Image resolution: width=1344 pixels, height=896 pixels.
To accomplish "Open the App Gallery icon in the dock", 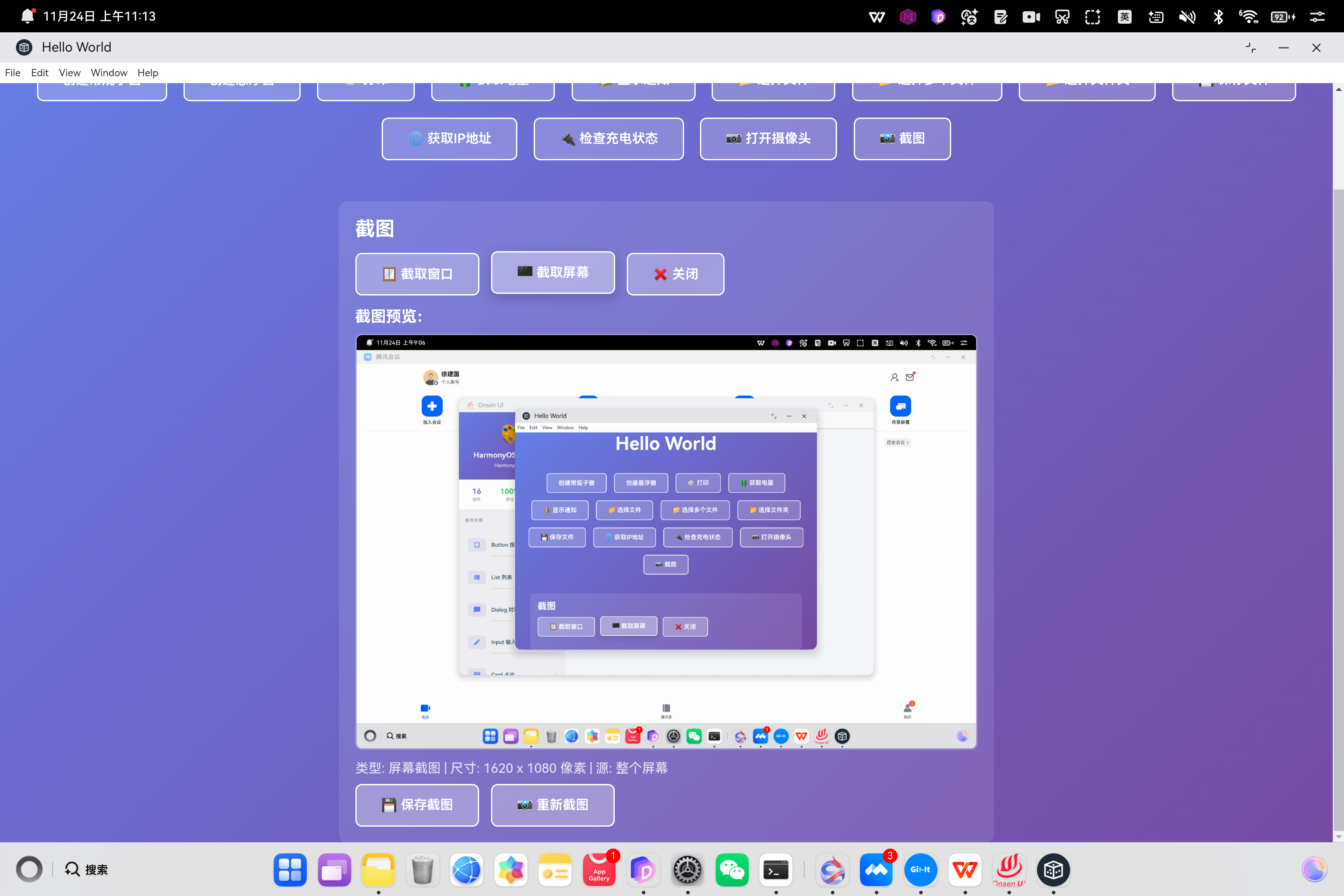I will 599,870.
